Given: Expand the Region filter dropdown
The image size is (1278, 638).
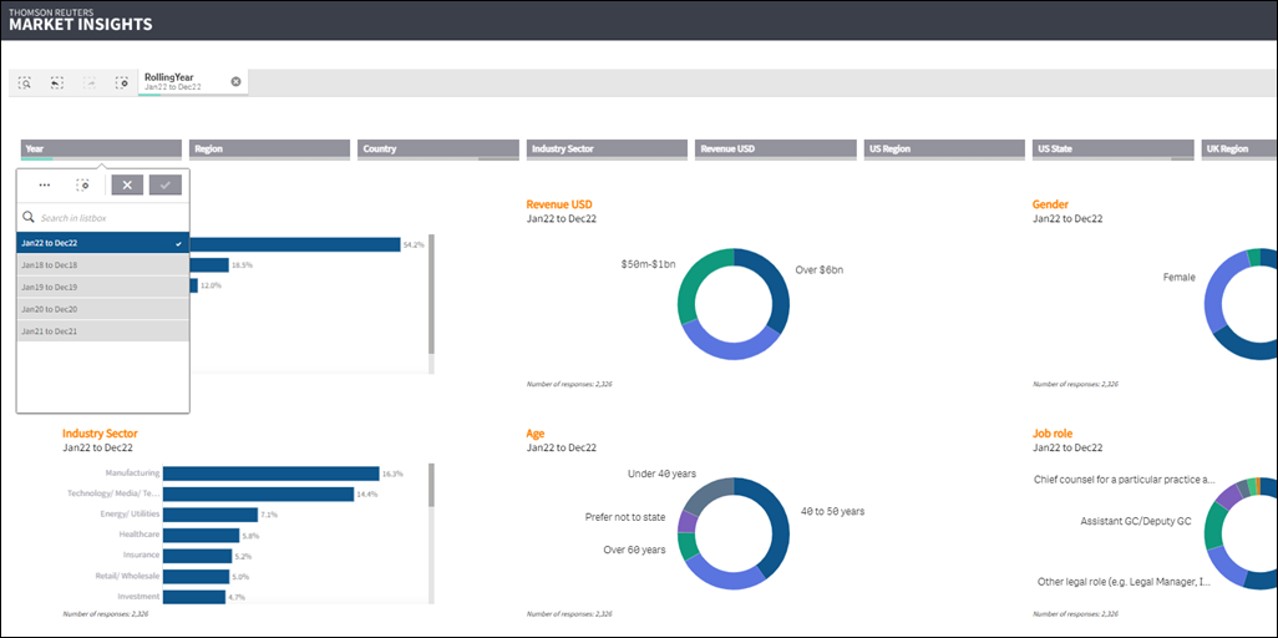Looking at the screenshot, I should 269,149.
